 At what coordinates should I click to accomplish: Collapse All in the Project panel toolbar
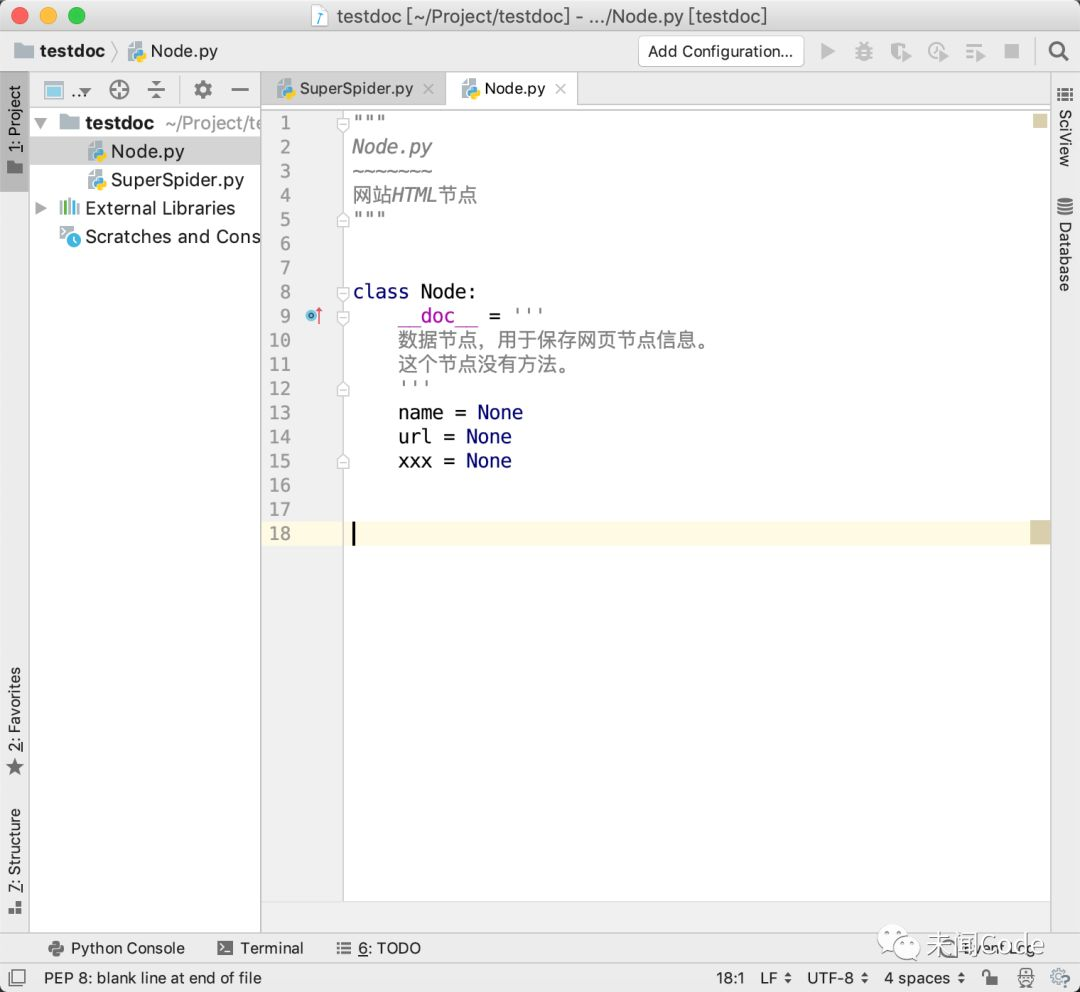156,89
